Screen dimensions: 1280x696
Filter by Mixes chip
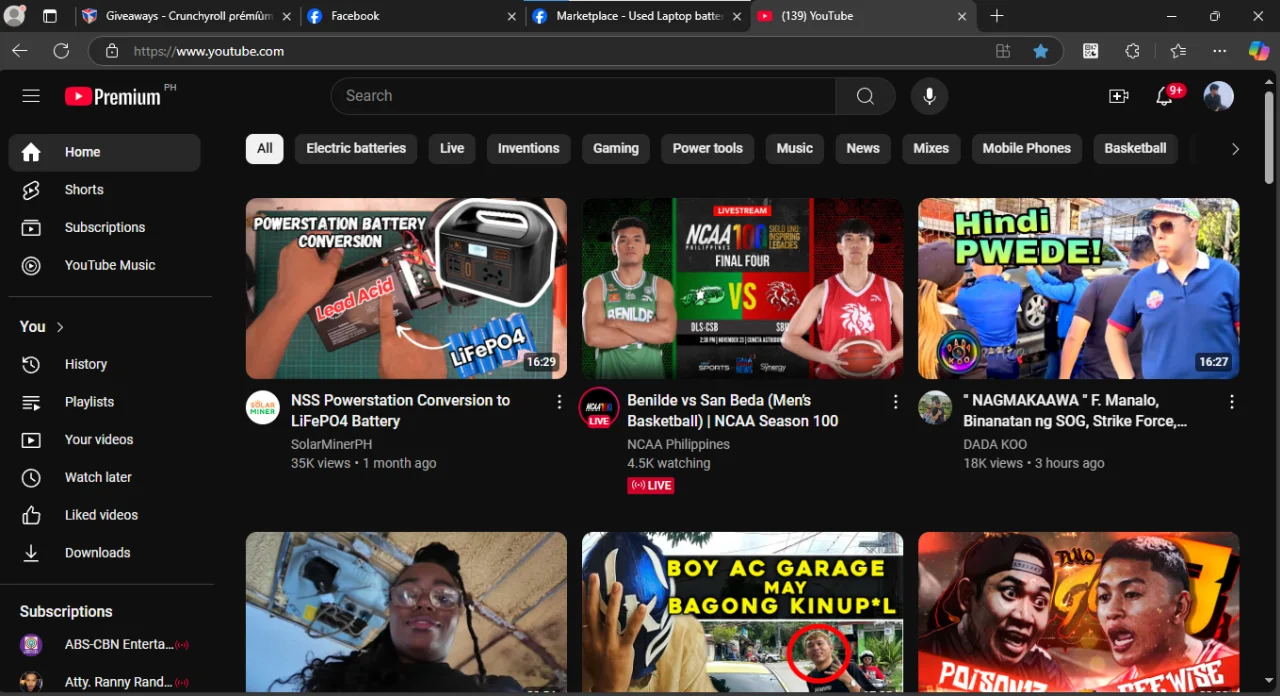930,148
